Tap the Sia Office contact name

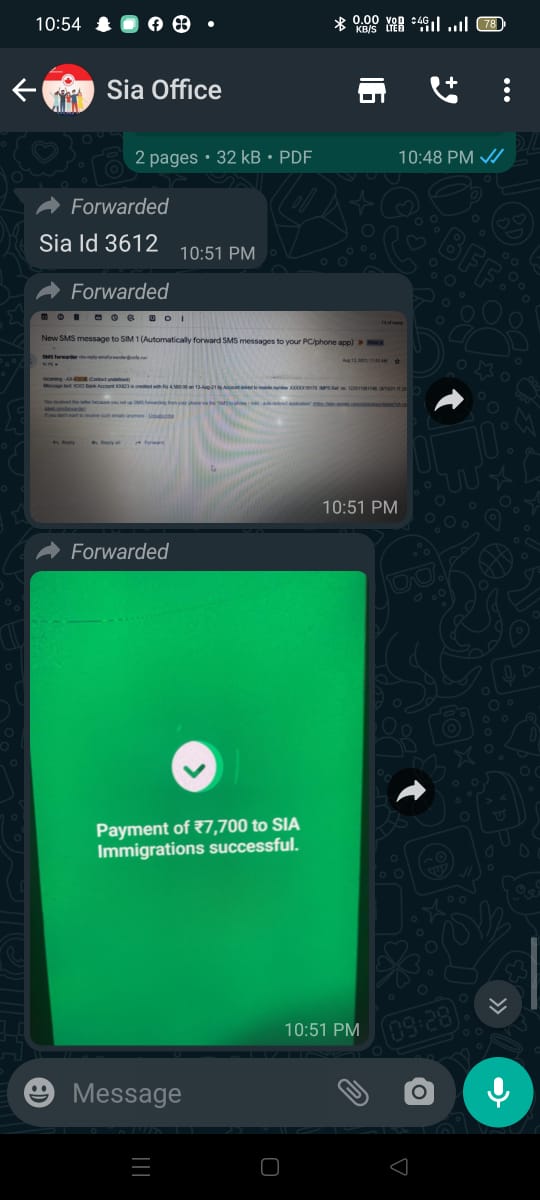point(164,90)
